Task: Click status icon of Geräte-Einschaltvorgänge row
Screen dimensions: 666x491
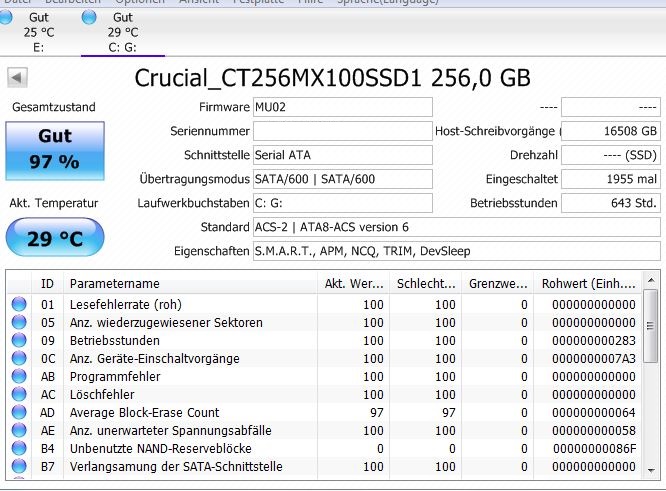Action: pos(19,358)
